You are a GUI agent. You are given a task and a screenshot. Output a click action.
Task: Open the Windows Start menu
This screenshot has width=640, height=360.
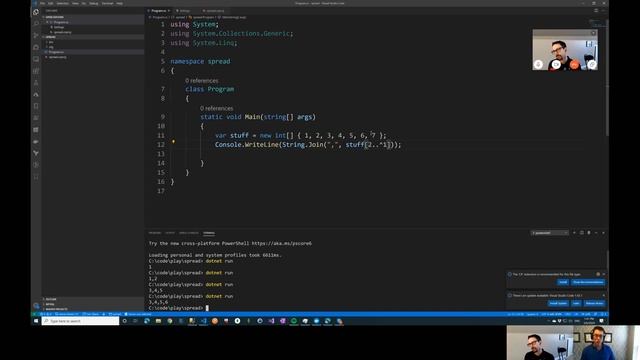pyautogui.click(x=36, y=321)
